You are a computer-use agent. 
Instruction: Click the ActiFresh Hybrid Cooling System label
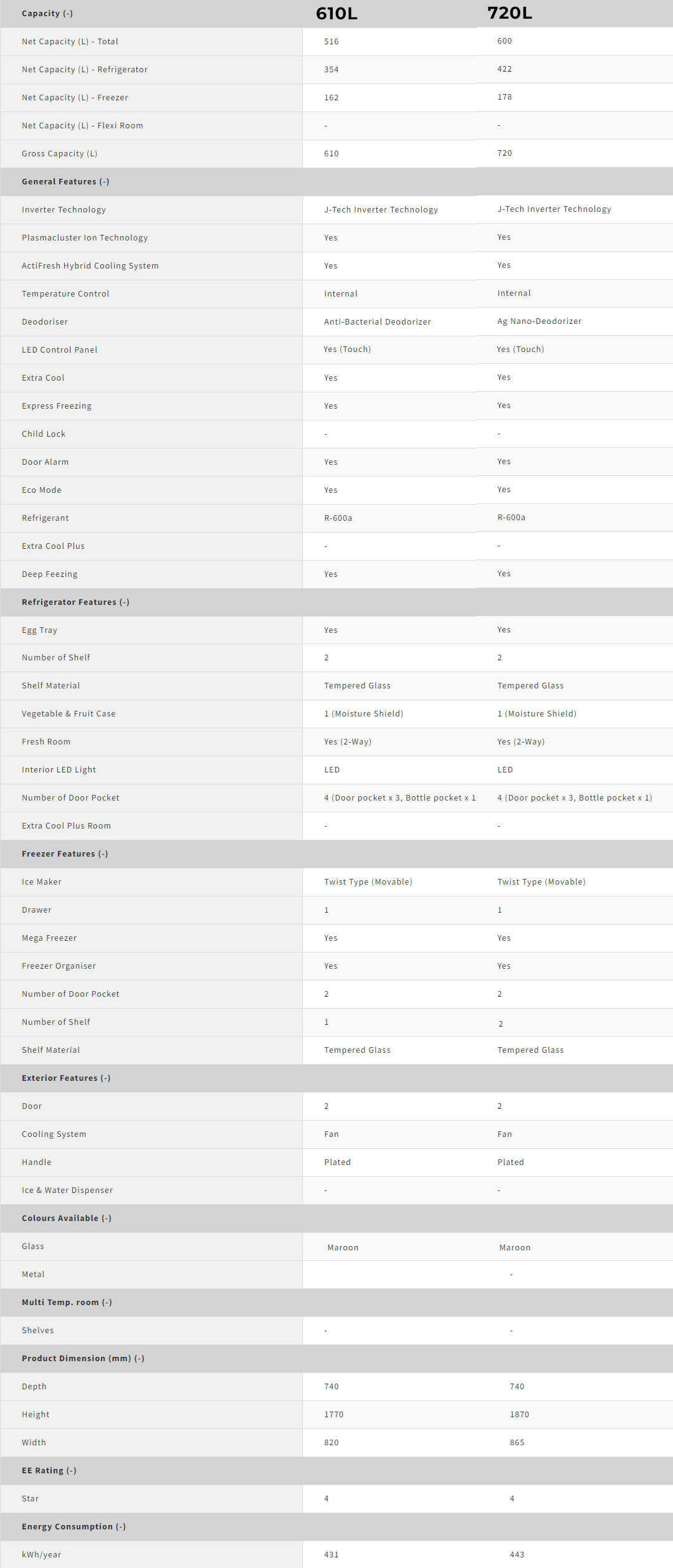click(x=90, y=266)
